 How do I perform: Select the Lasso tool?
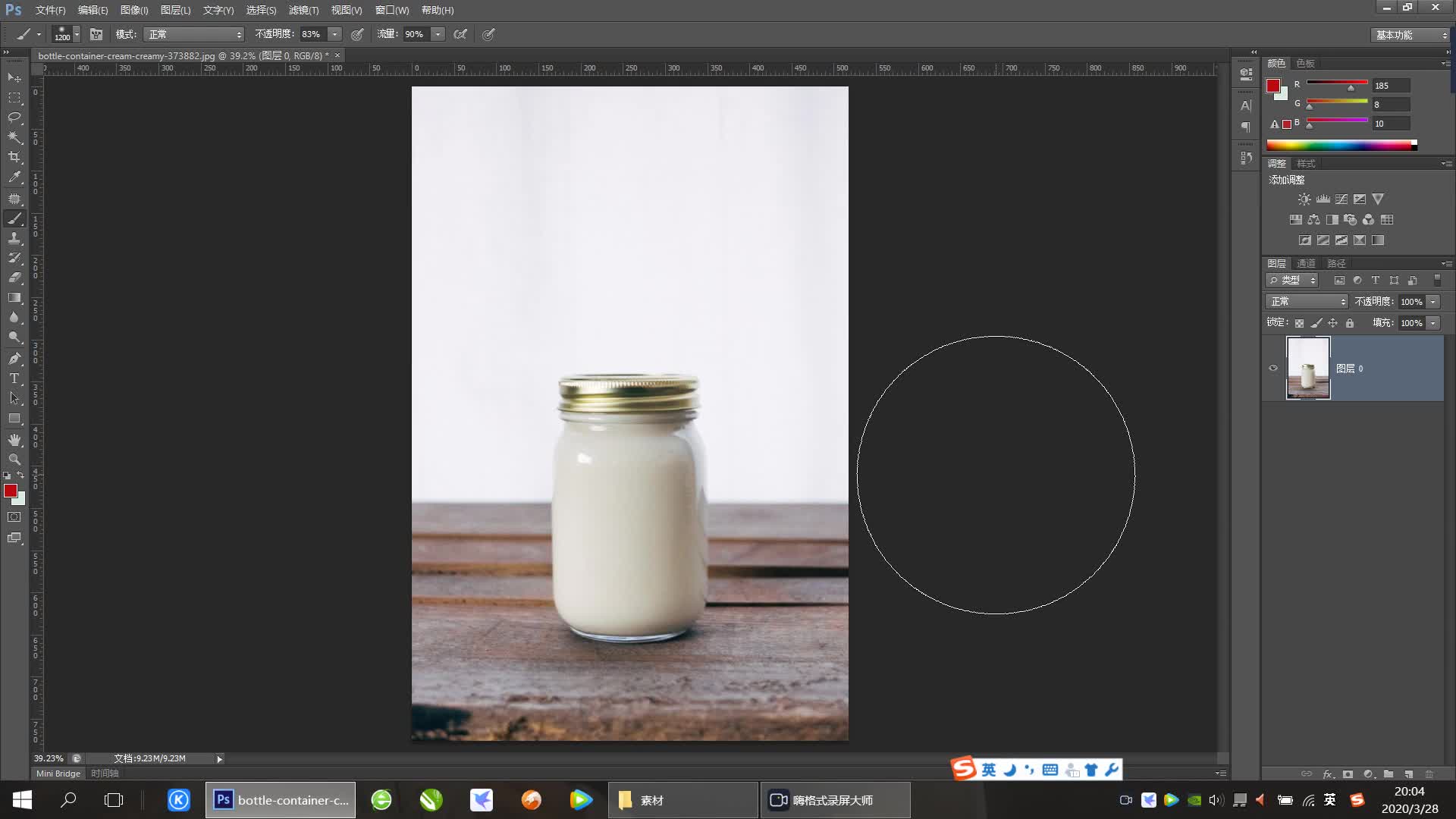click(x=14, y=118)
